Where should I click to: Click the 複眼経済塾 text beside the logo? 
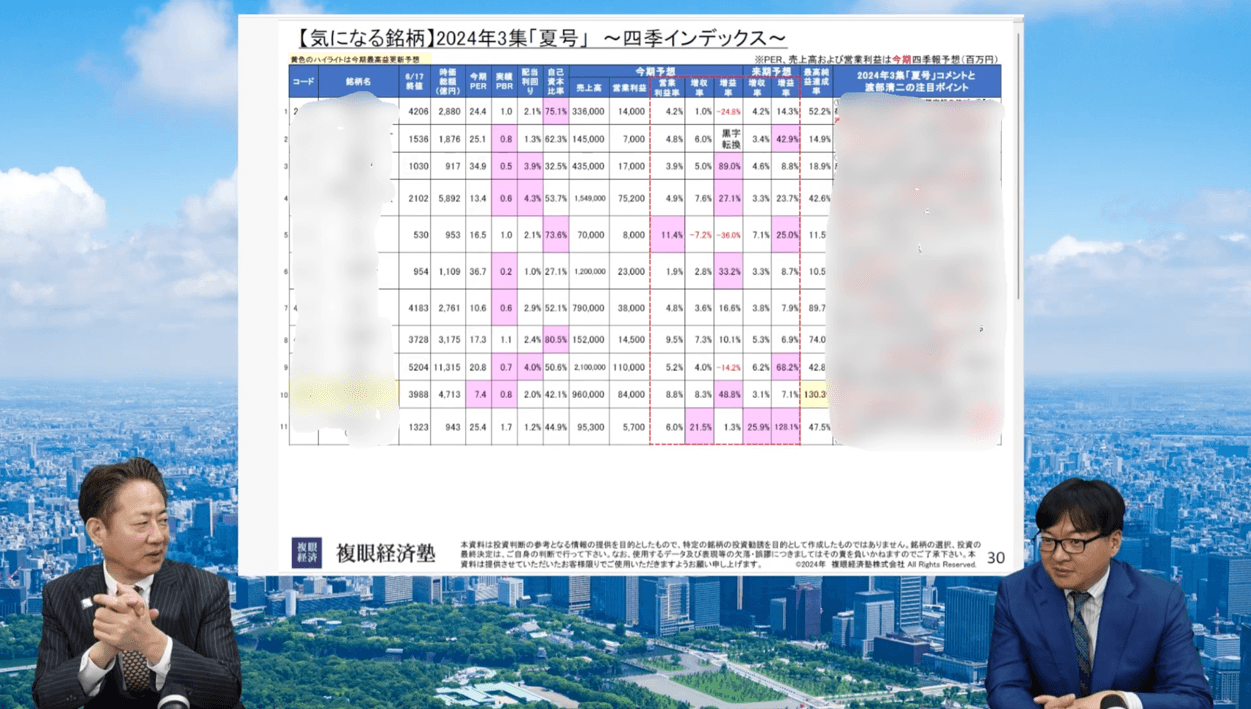385,553
